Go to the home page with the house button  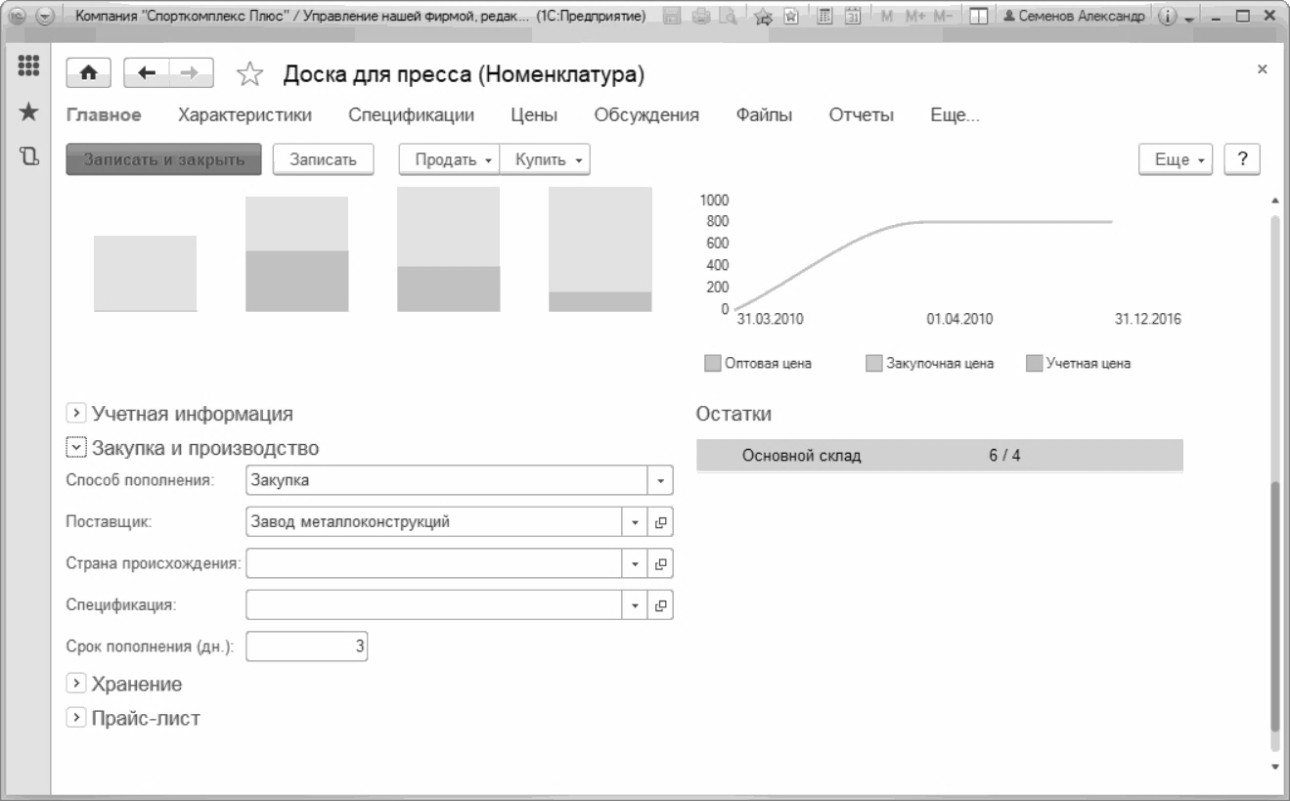point(89,74)
